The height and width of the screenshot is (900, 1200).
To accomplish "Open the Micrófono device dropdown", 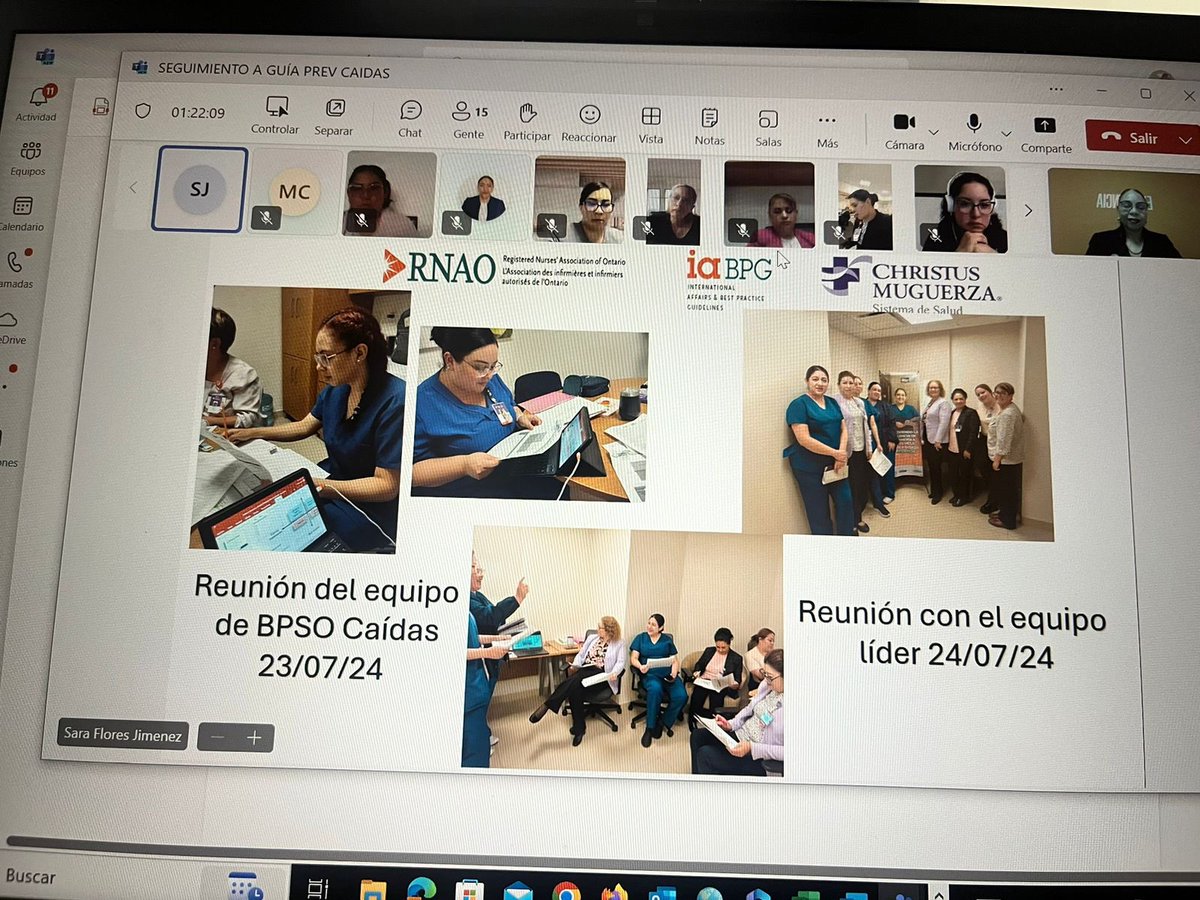I will 1006,134.
